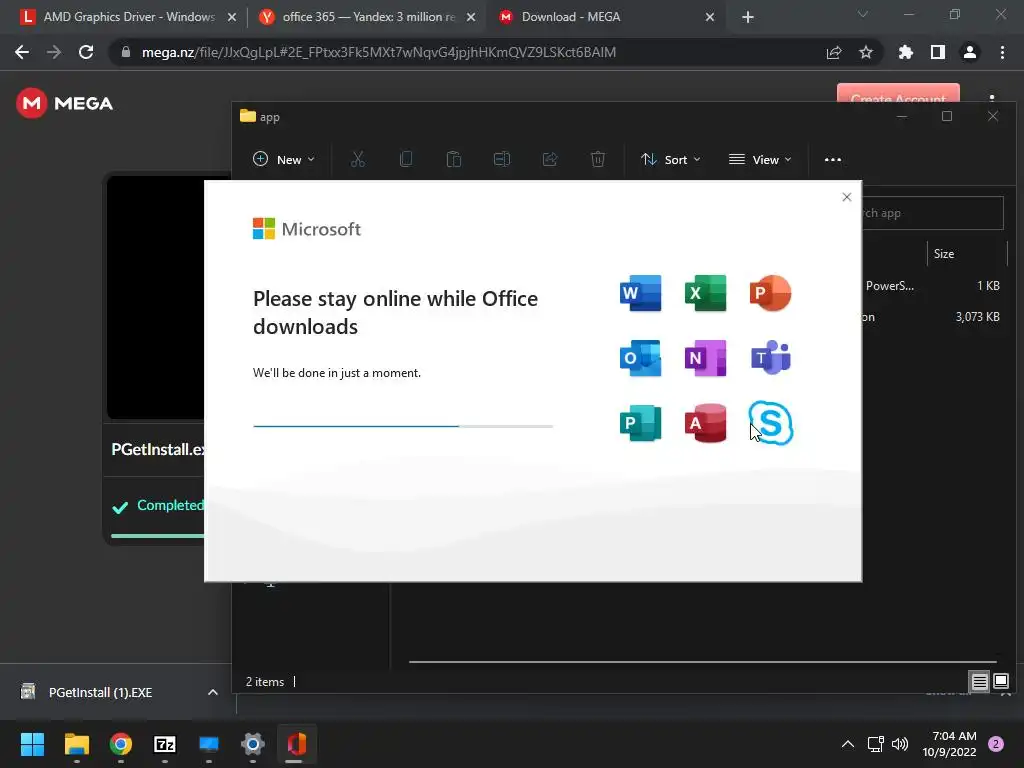The width and height of the screenshot is (1024, 768).
Task: Click the Copy icon in Explorer toolbar
Action: click(x=406, y=159)
